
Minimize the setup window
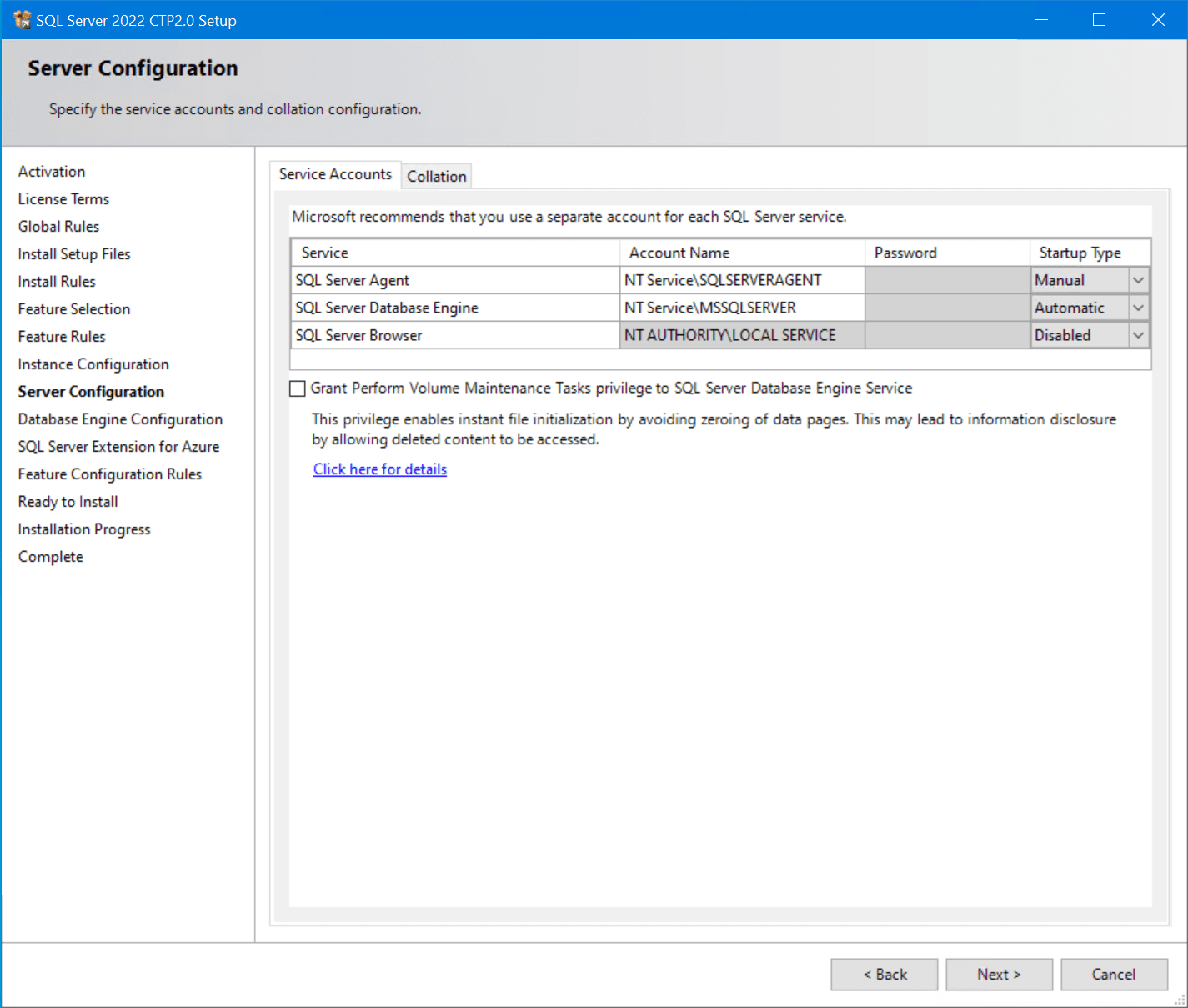[x=1041, y=20]
